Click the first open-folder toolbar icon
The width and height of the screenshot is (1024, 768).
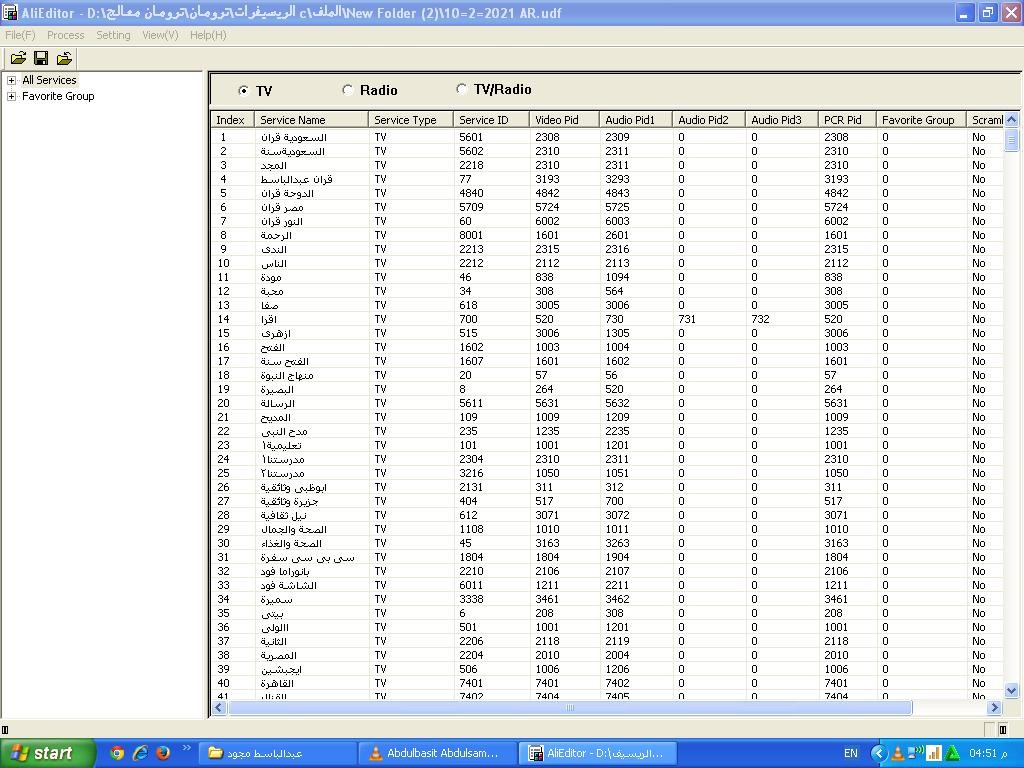(18, 59)
